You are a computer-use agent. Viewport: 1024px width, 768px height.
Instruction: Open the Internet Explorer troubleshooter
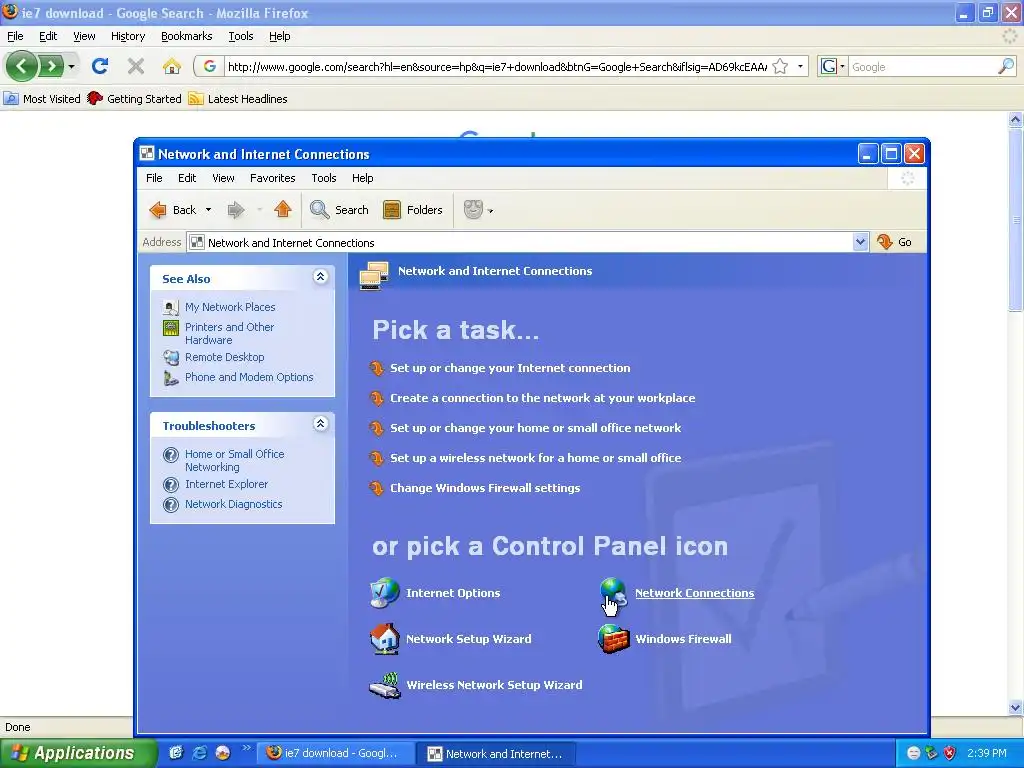tap(226, 484)
